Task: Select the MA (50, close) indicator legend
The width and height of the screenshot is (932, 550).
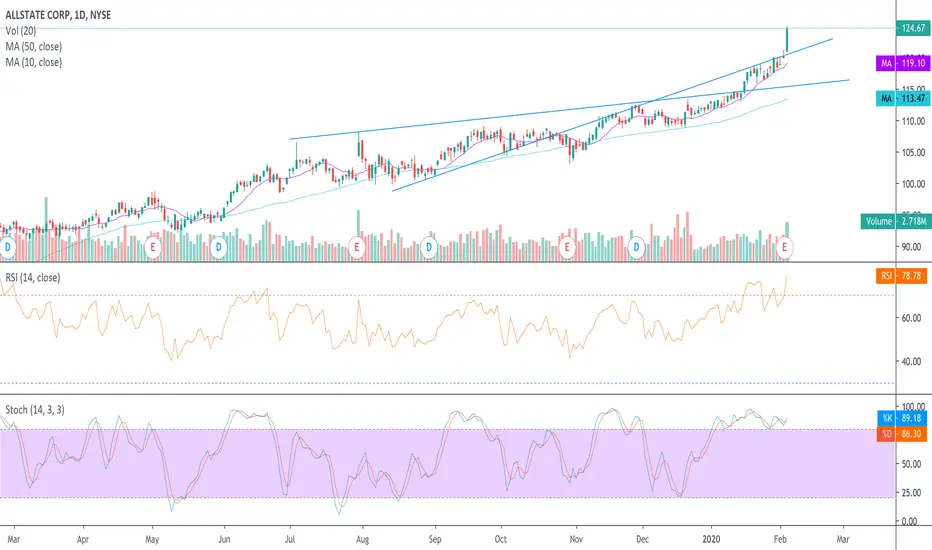Action: 34,46
